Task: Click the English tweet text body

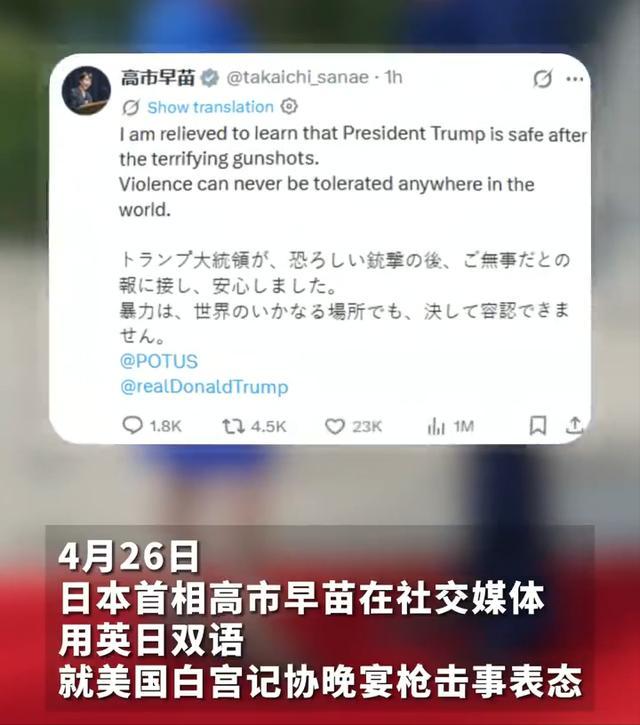Action: click(353, 172)
